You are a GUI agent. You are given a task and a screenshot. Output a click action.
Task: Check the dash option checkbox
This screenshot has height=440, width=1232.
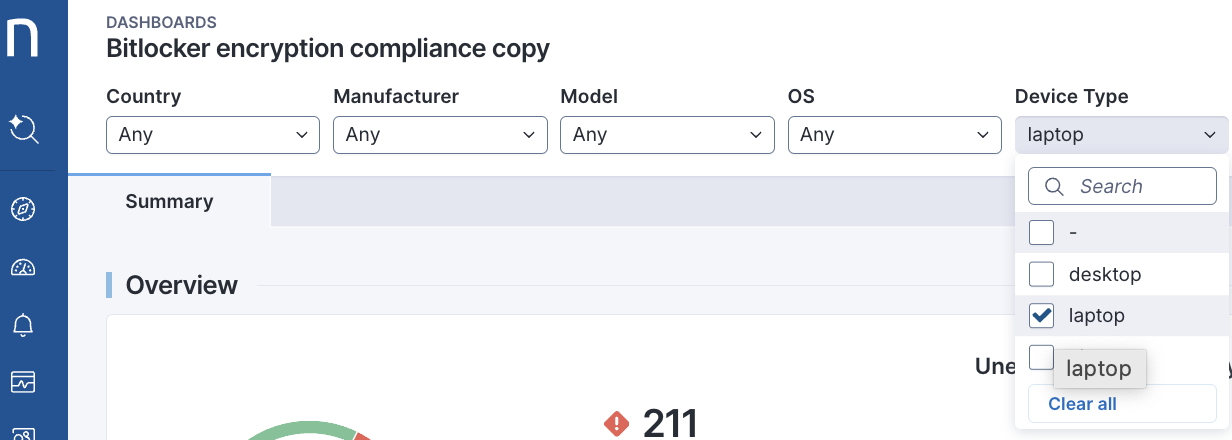[x=1041, y=232]
